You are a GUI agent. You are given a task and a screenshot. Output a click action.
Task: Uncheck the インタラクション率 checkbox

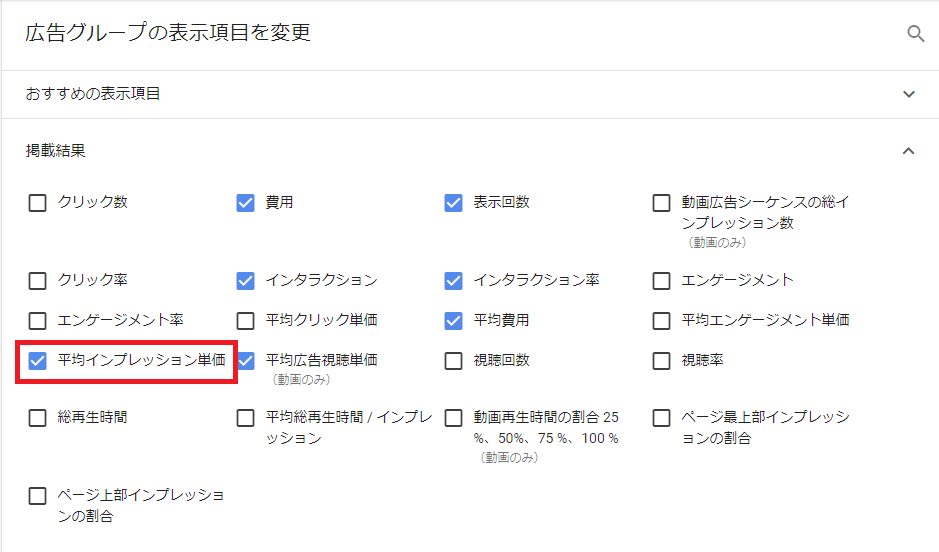click(454, 281)
